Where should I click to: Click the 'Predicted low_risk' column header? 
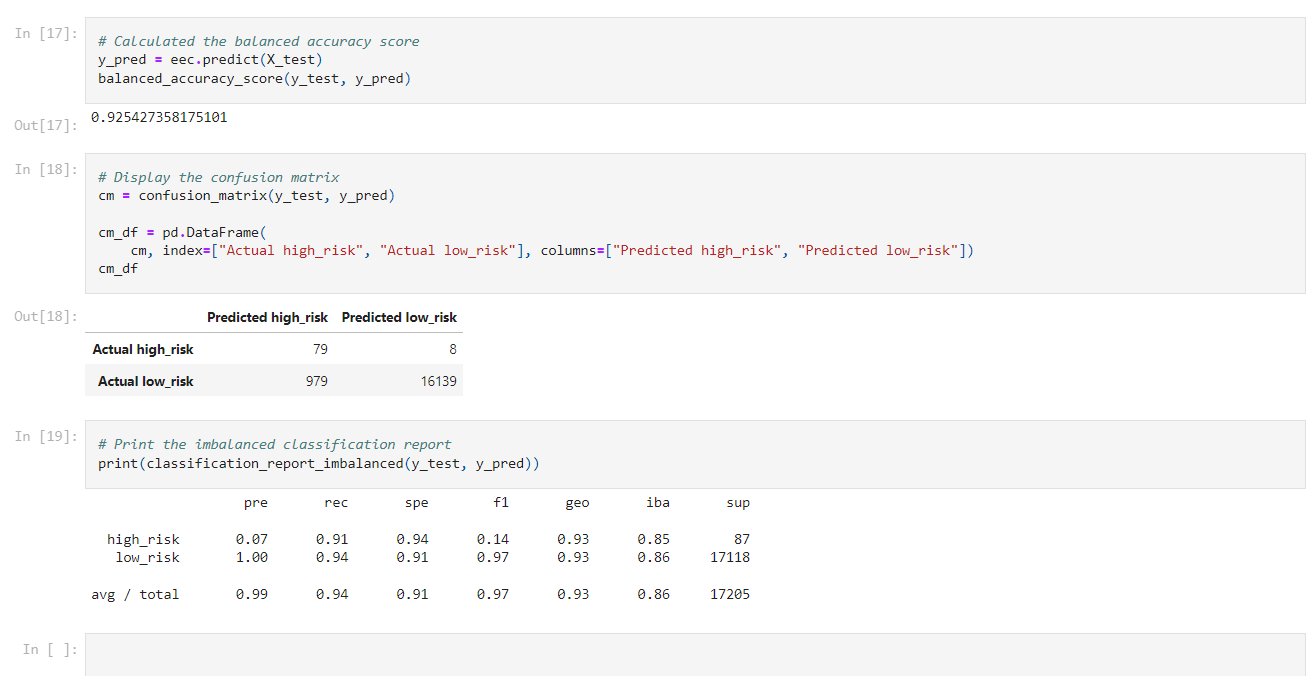click(x=398, y=317)
